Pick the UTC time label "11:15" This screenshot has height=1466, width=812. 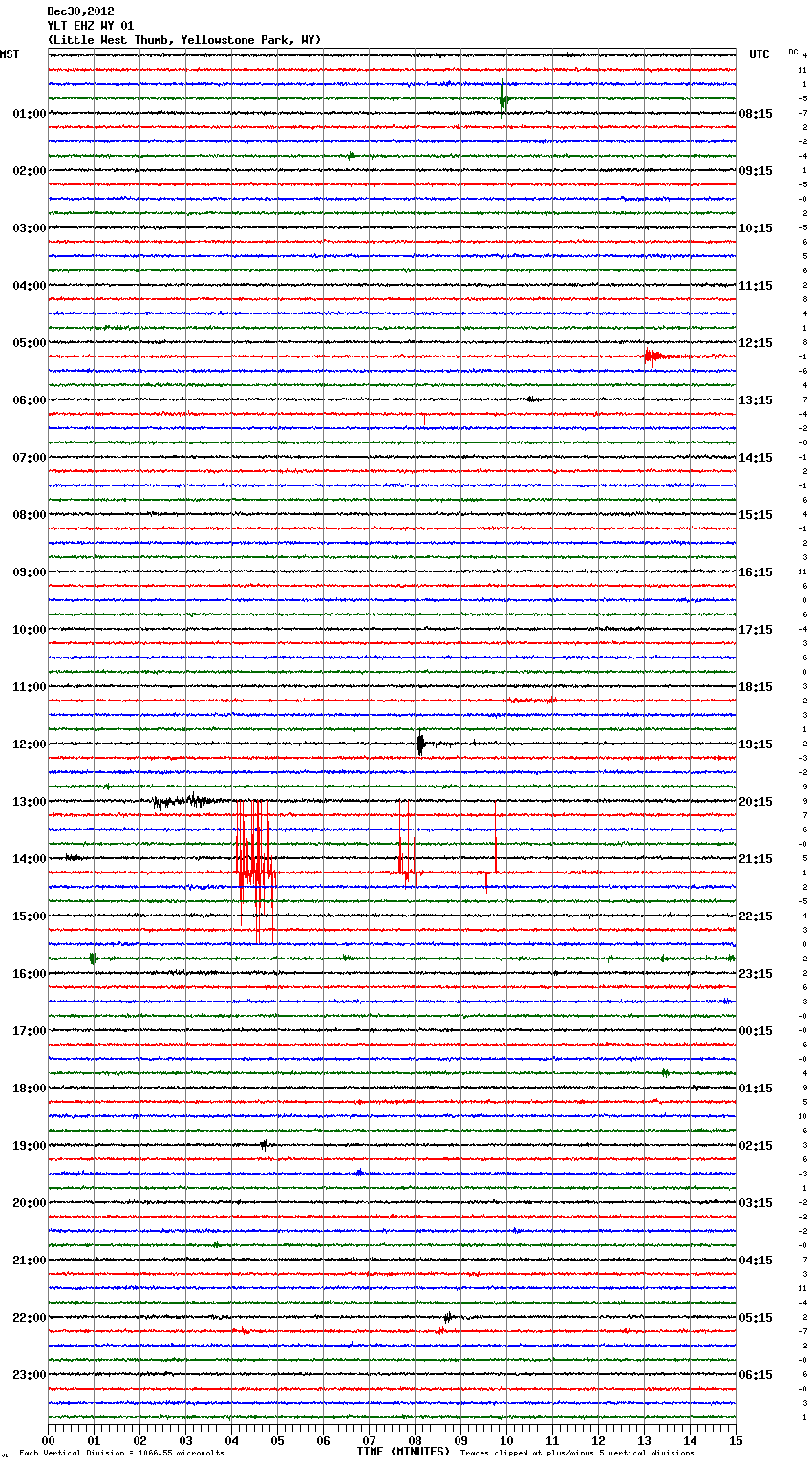pyautogui.click(x=756, y=286)
